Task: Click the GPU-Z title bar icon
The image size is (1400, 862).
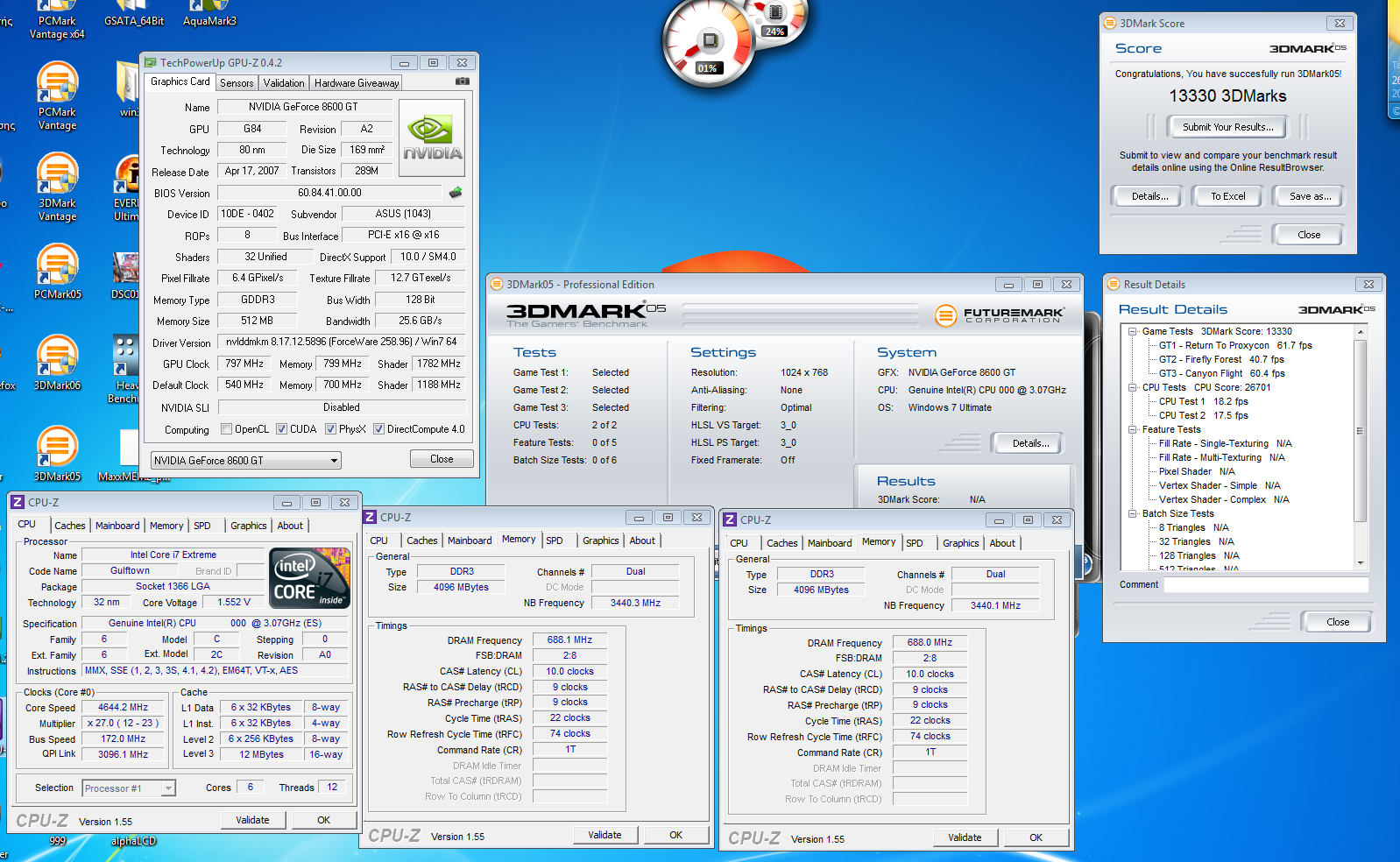Action: click(x=151, y=63)
